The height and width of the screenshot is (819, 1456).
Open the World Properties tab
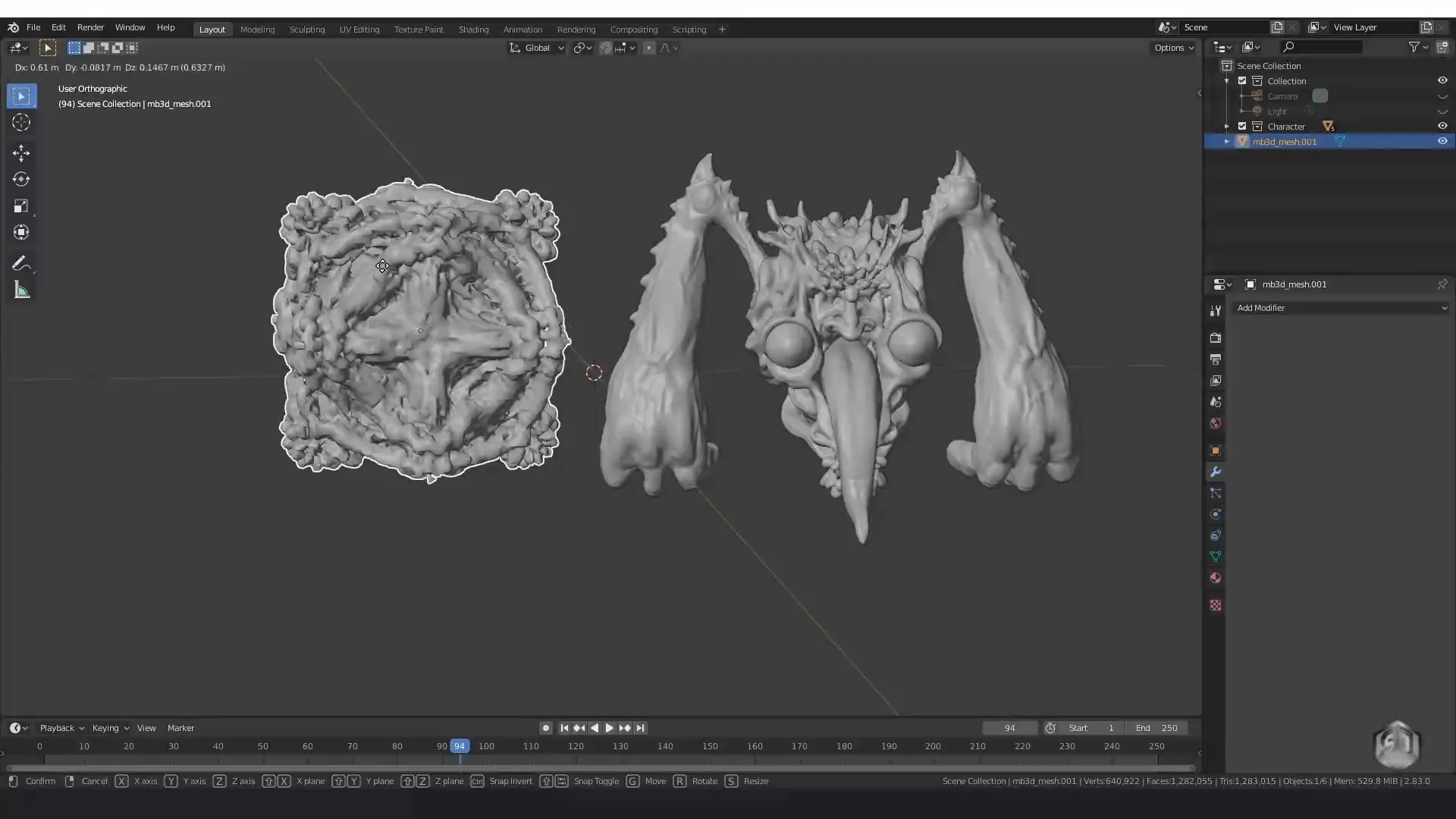coord(1216,423)
